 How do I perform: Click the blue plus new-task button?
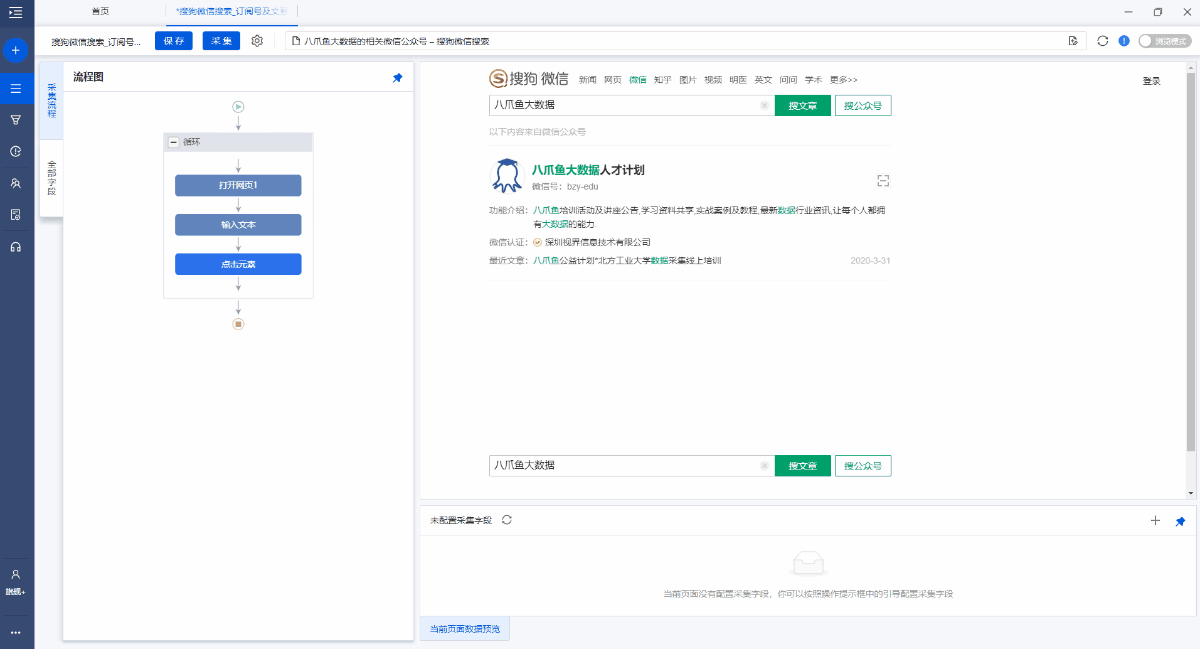point(15,50)
